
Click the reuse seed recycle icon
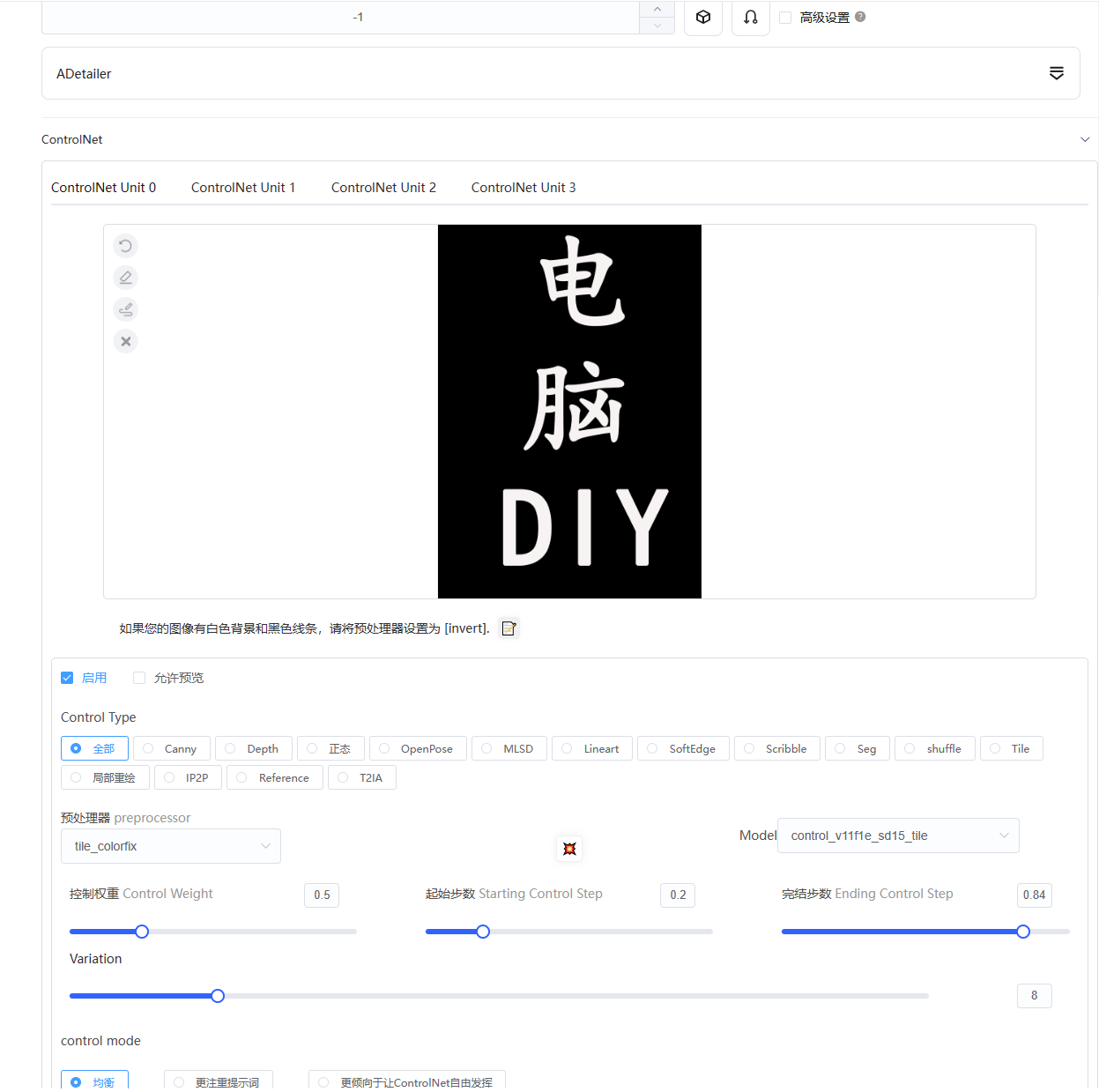point(751,17)
